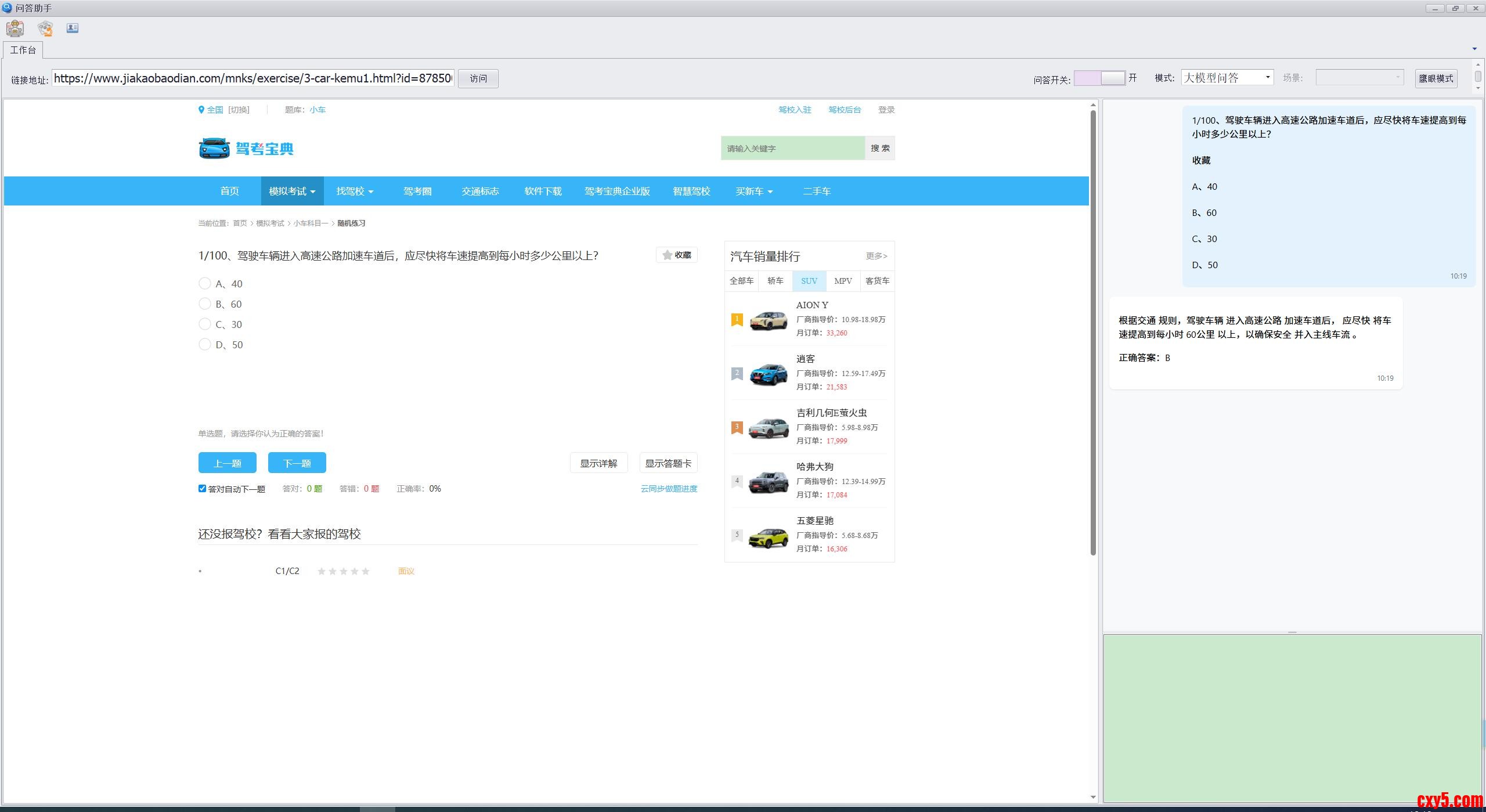This screenshot has width=1486, height=812.
Task: Click the 收藏 star icon beside the question
Action: [668, 255]
